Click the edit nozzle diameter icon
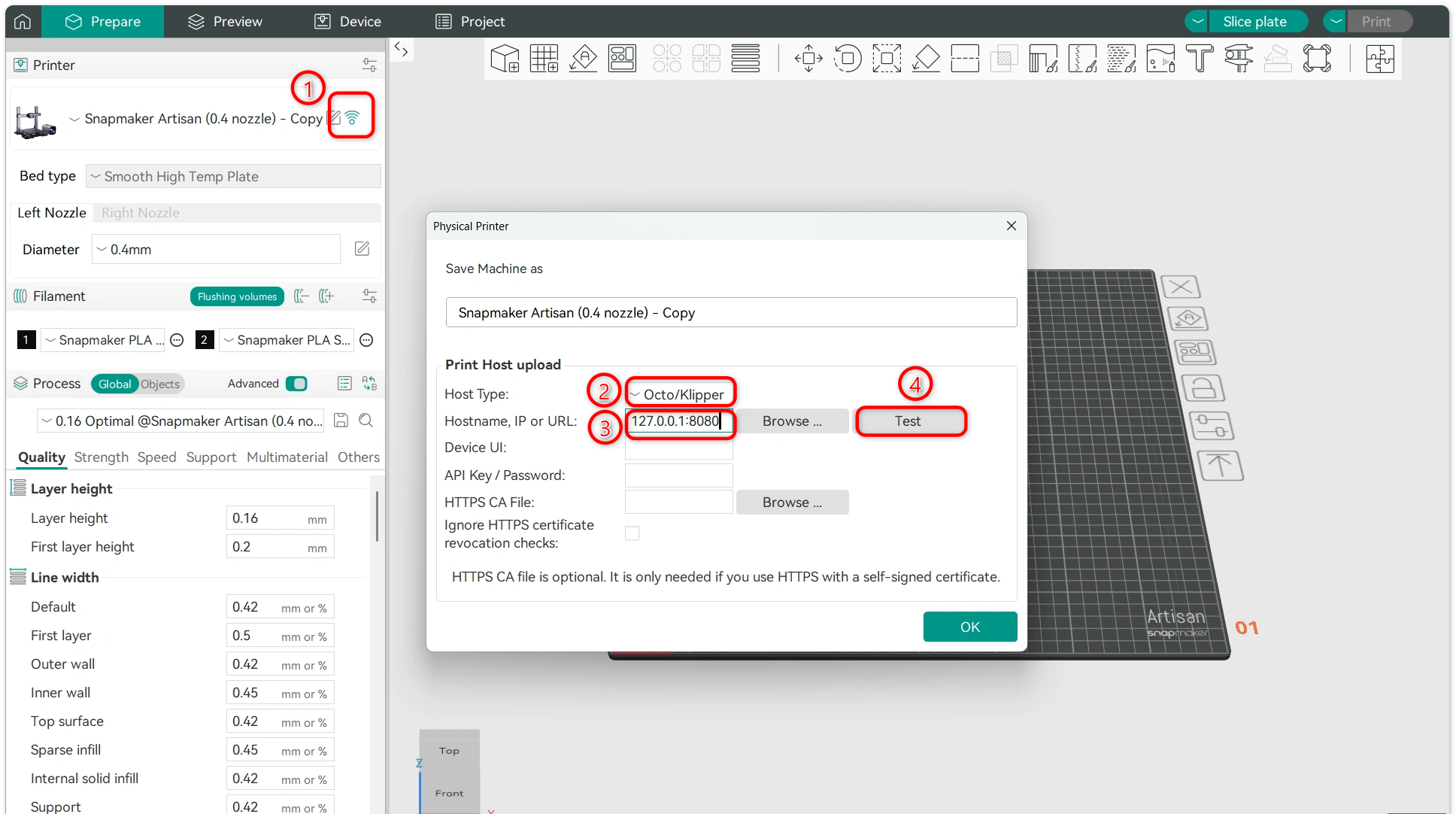This screenshot has height=814, width=1456. [x=362, y=249]
